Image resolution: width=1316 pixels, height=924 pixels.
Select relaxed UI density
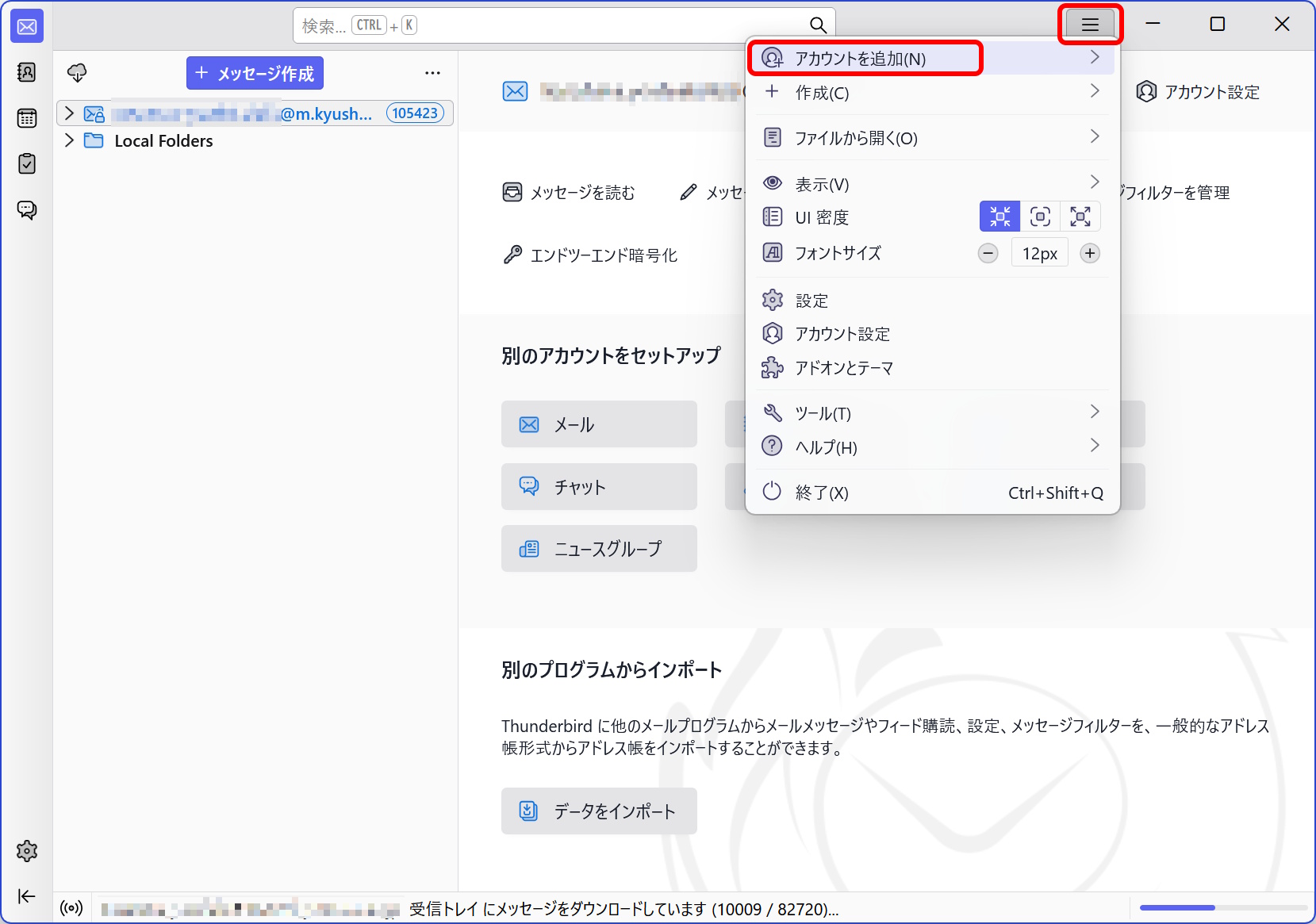pos(1080,217)
